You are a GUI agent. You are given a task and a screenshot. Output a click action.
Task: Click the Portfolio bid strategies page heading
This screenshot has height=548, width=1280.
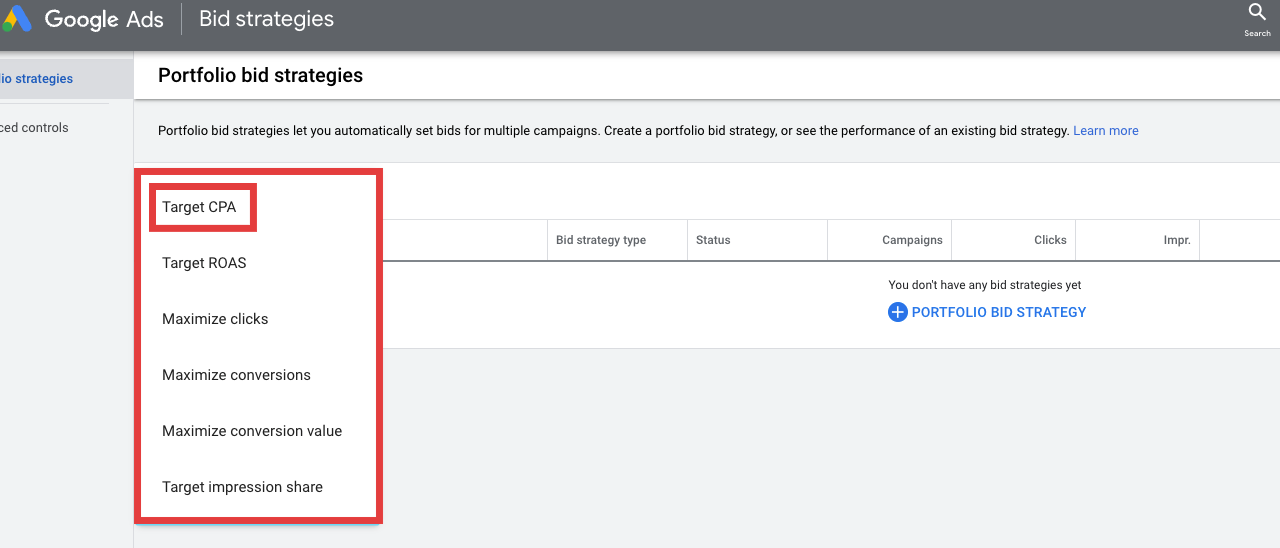260,75
